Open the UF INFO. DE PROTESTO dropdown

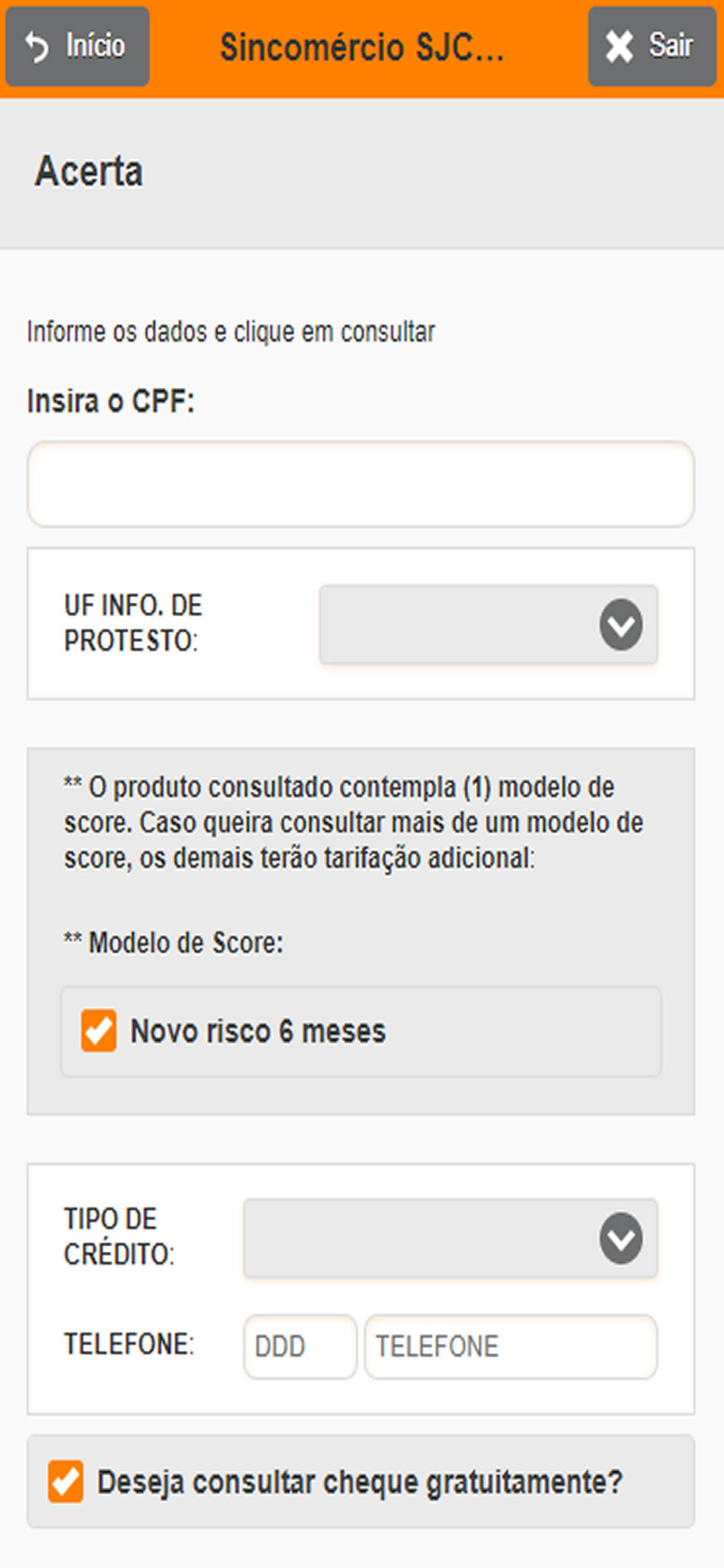coord(488,625)
